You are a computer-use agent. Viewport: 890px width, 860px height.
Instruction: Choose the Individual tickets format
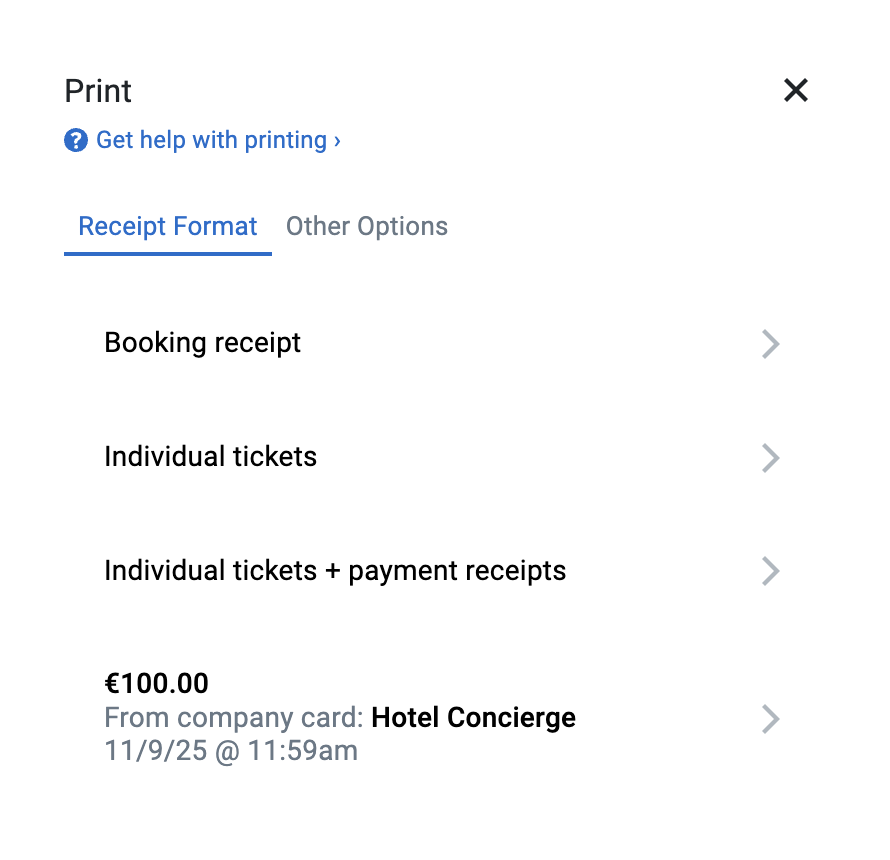[x=211, y=457]
